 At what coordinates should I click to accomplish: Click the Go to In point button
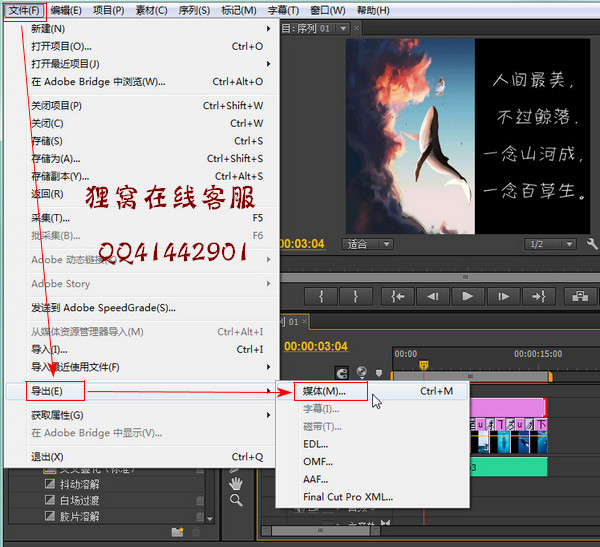coord(398,296)
